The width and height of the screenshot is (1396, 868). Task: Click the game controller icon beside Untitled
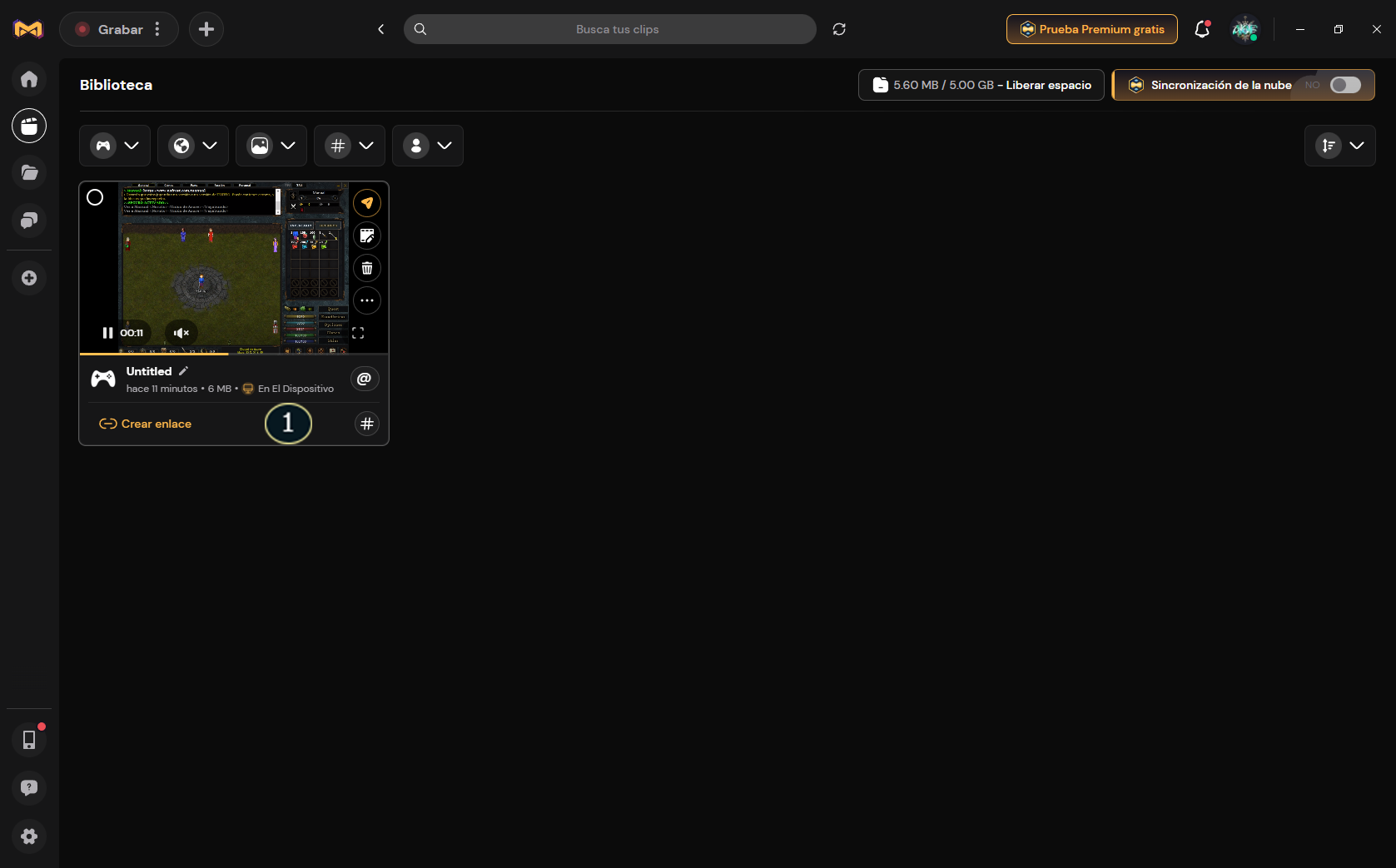pyautogui.click(x=103, y=379)
